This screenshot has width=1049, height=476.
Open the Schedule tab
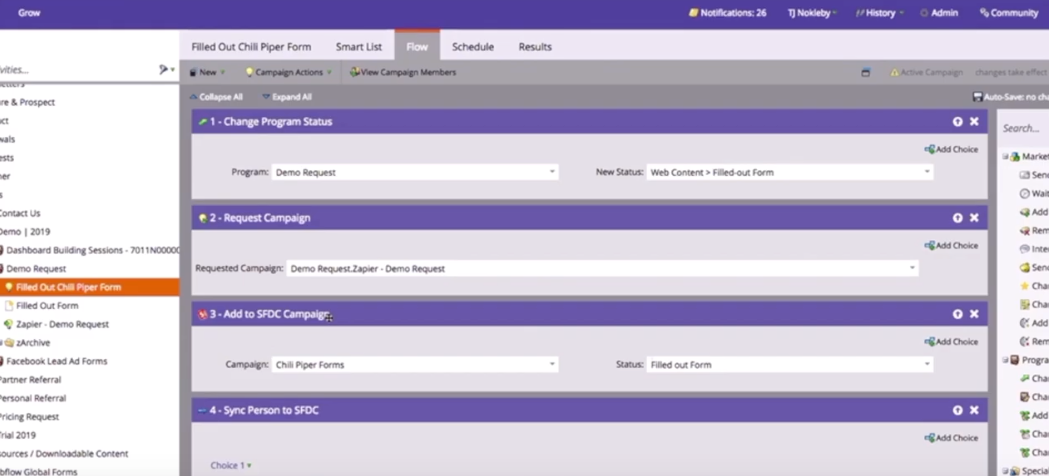tap(472, 47)
